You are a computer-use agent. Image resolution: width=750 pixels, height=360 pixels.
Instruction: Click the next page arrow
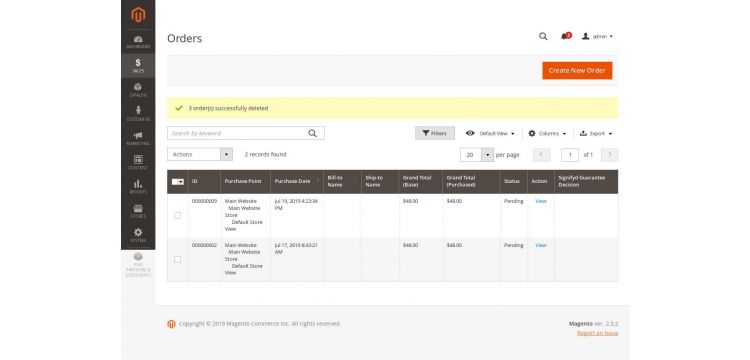pos(609,155)
